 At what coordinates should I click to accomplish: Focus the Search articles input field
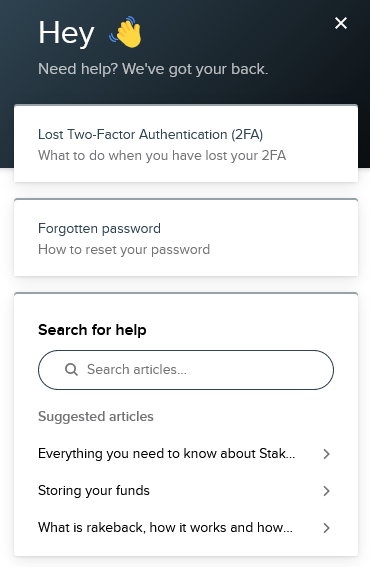coord(186,370)
